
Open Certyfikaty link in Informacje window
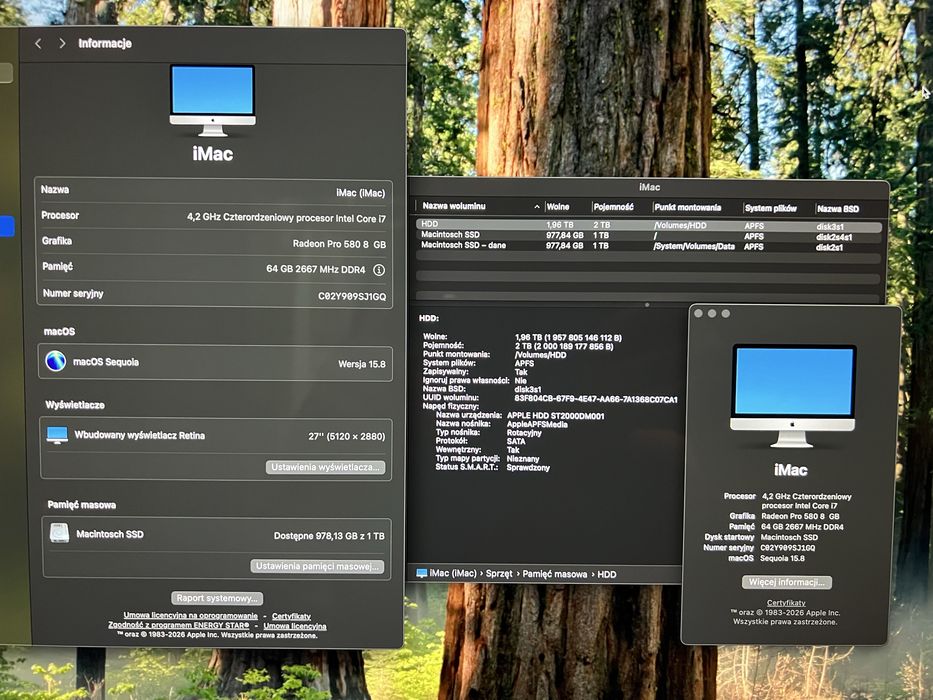click(292, 616)
